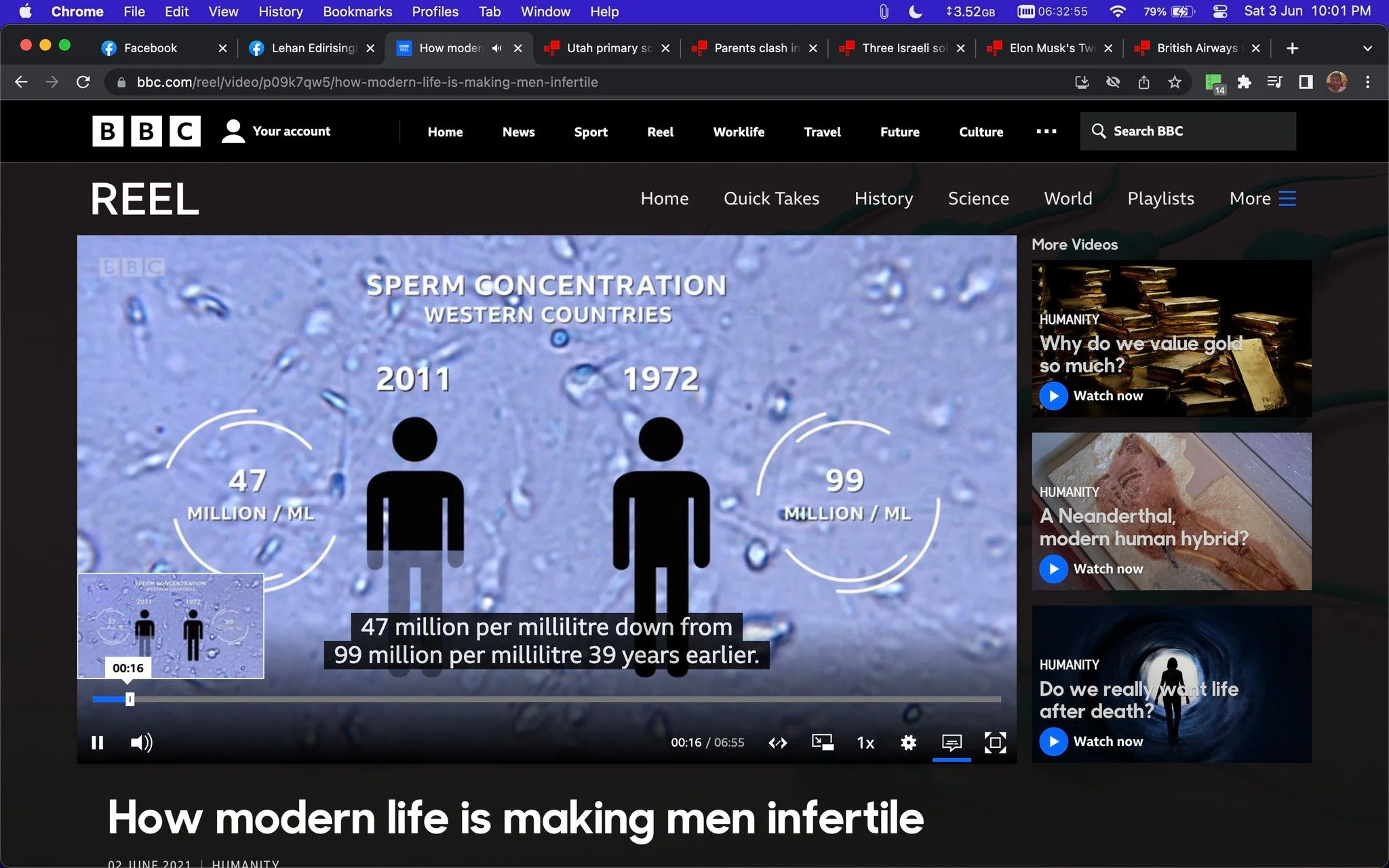Open video settings gear icon
This screenshot has height=868, width=1389.
tap(908, 743)
